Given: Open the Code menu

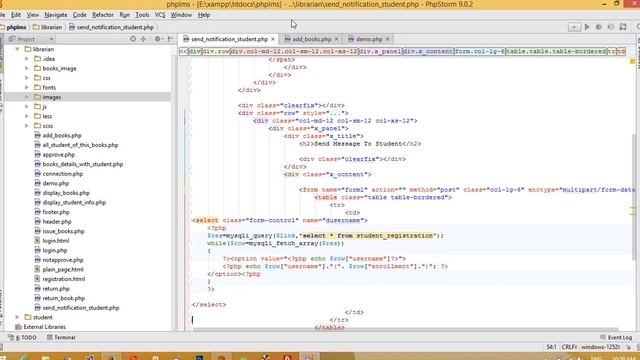Looking at the screenshot, I should click(x=80, y=15).
